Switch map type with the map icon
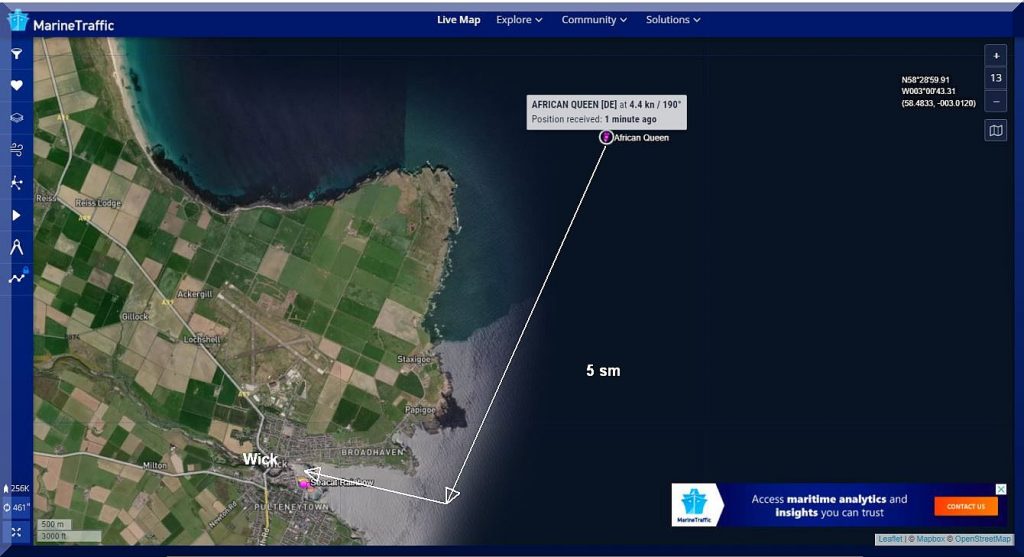This screenshot has height=557, width=1024. tap(995, 130)
